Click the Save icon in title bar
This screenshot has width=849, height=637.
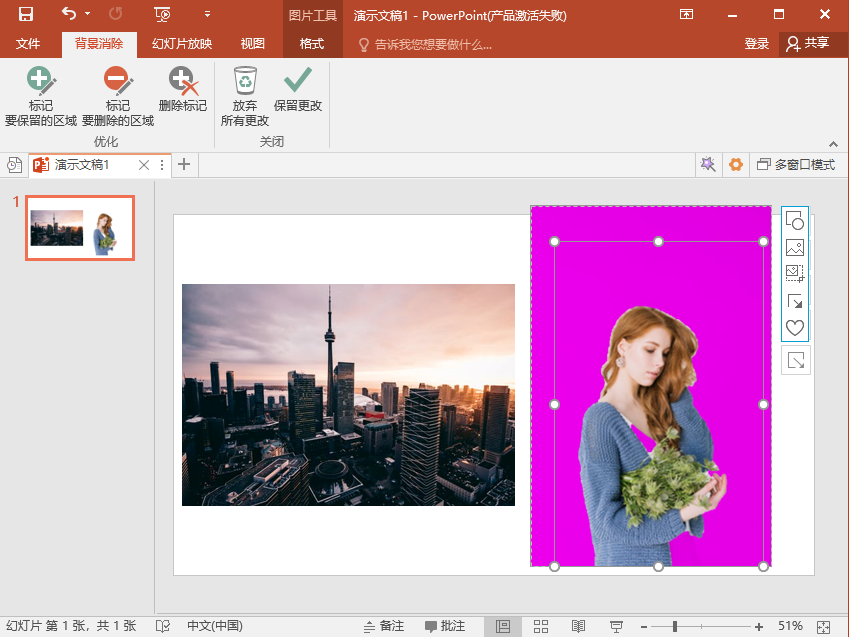[25, 14]
